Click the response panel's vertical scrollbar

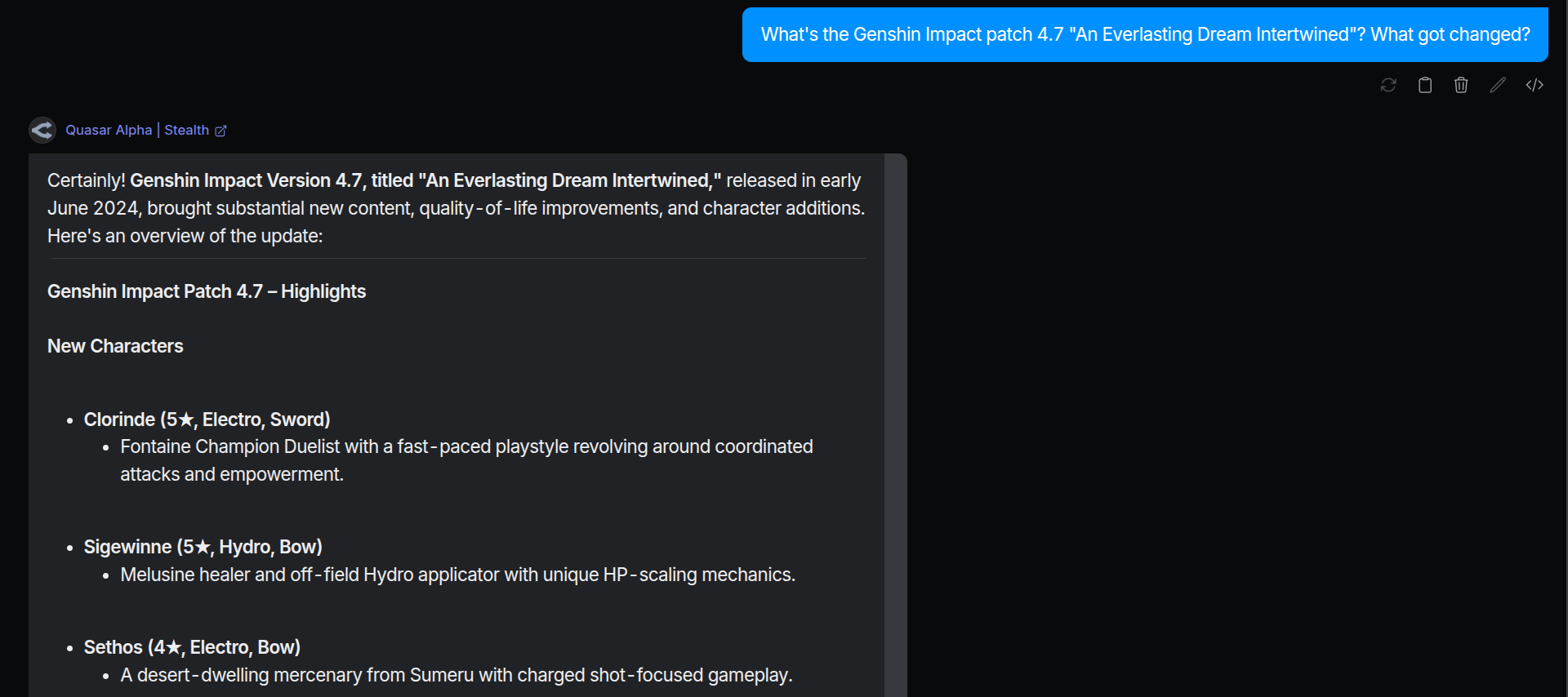click(x=896, y=424)
